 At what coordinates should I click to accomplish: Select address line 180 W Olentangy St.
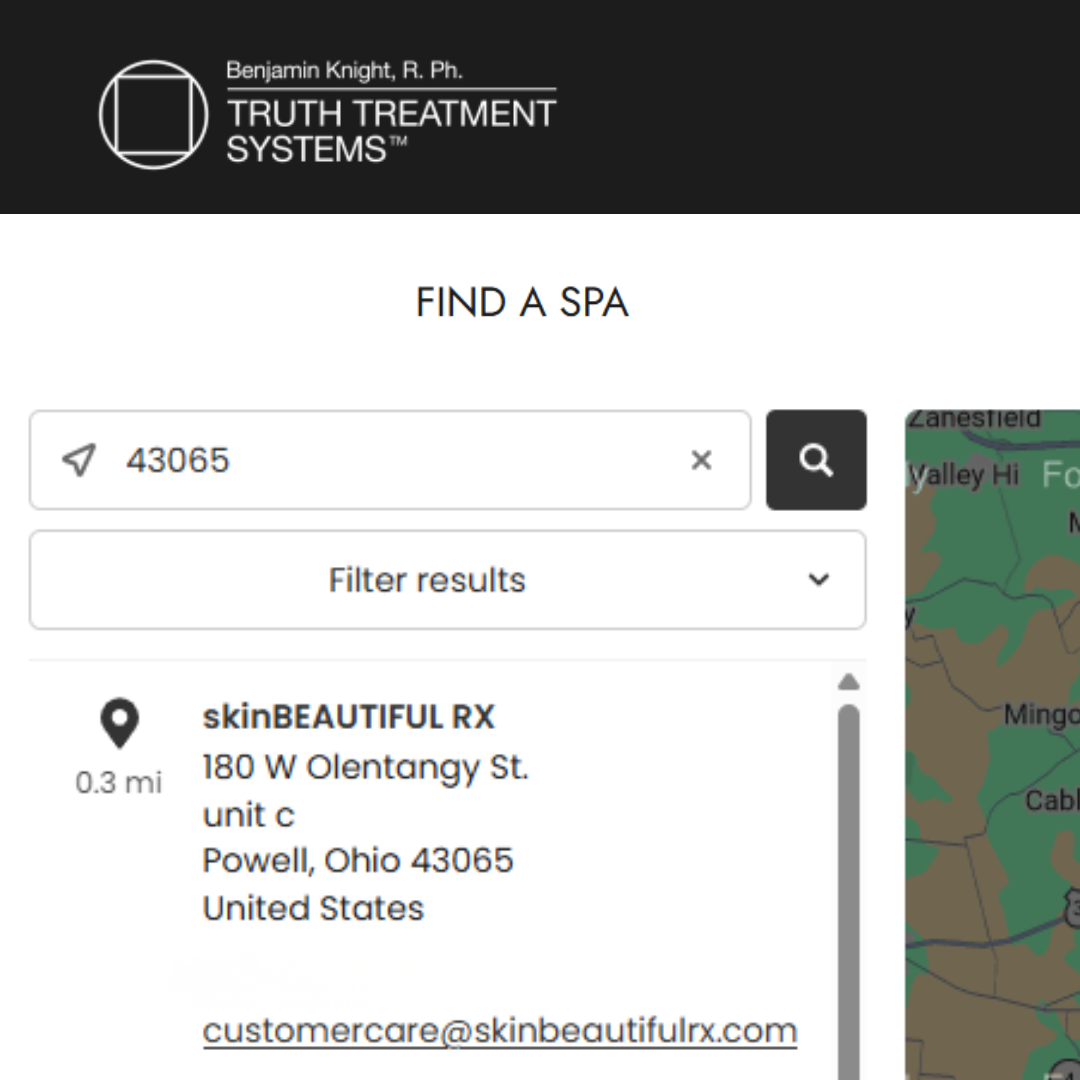point(366,767)
